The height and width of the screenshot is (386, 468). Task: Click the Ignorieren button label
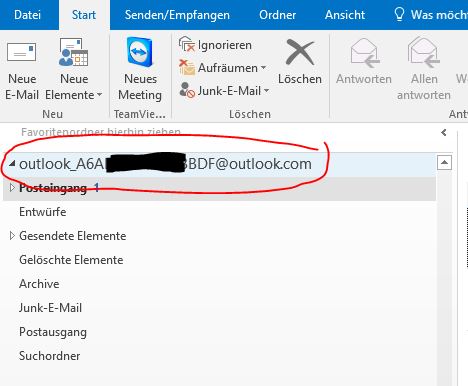pyautogui.click(x=225, y=45)
